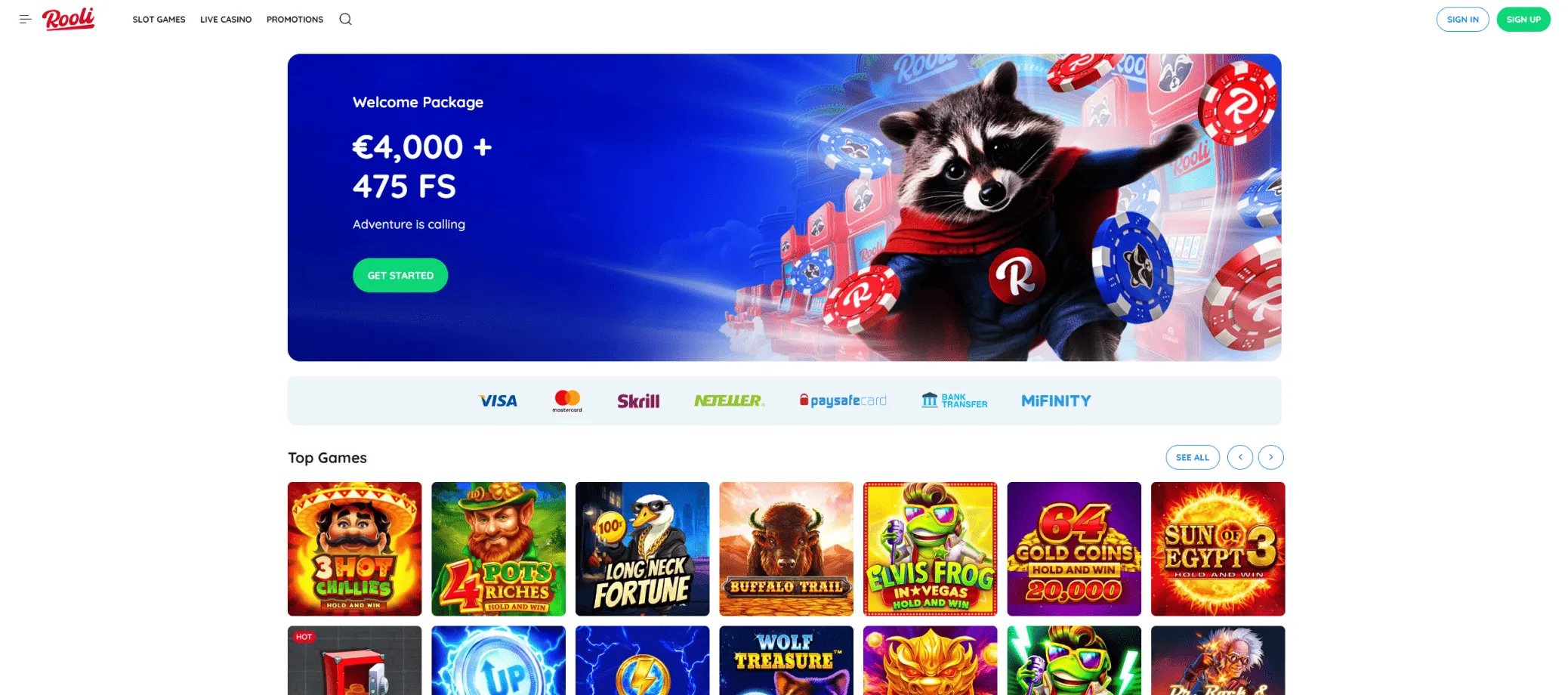Open the hamburger side menu
The height and width of the screenshot is (695, 1568).
point(26,19)
